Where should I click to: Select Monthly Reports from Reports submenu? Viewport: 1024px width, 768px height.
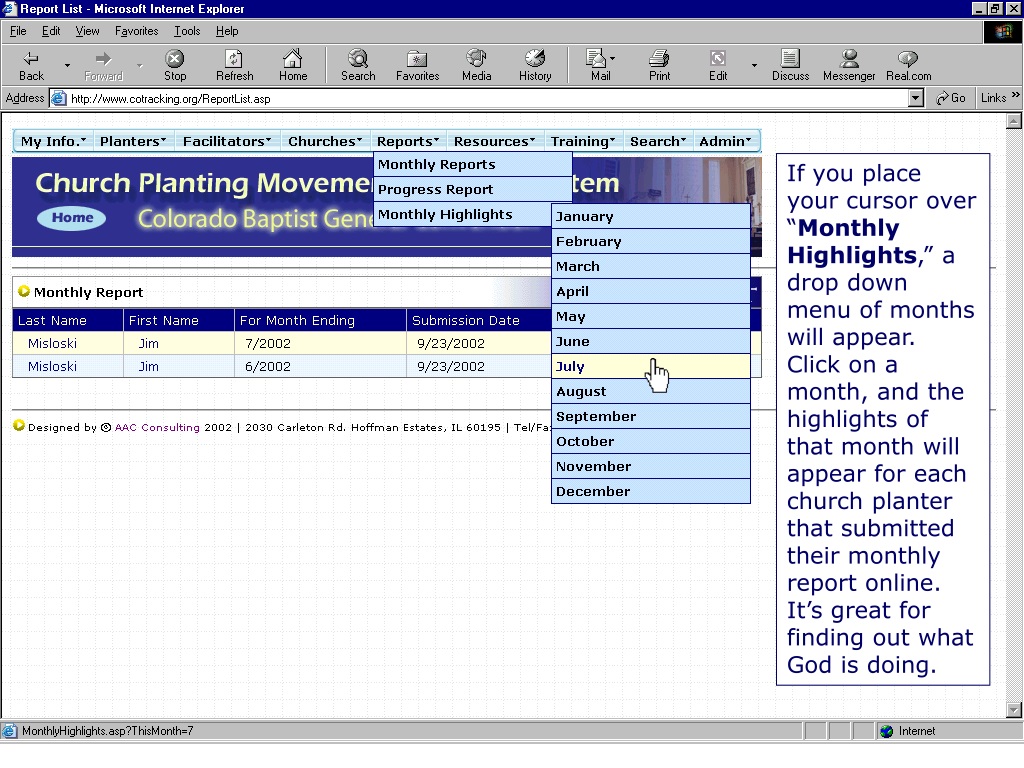[473, 165]
